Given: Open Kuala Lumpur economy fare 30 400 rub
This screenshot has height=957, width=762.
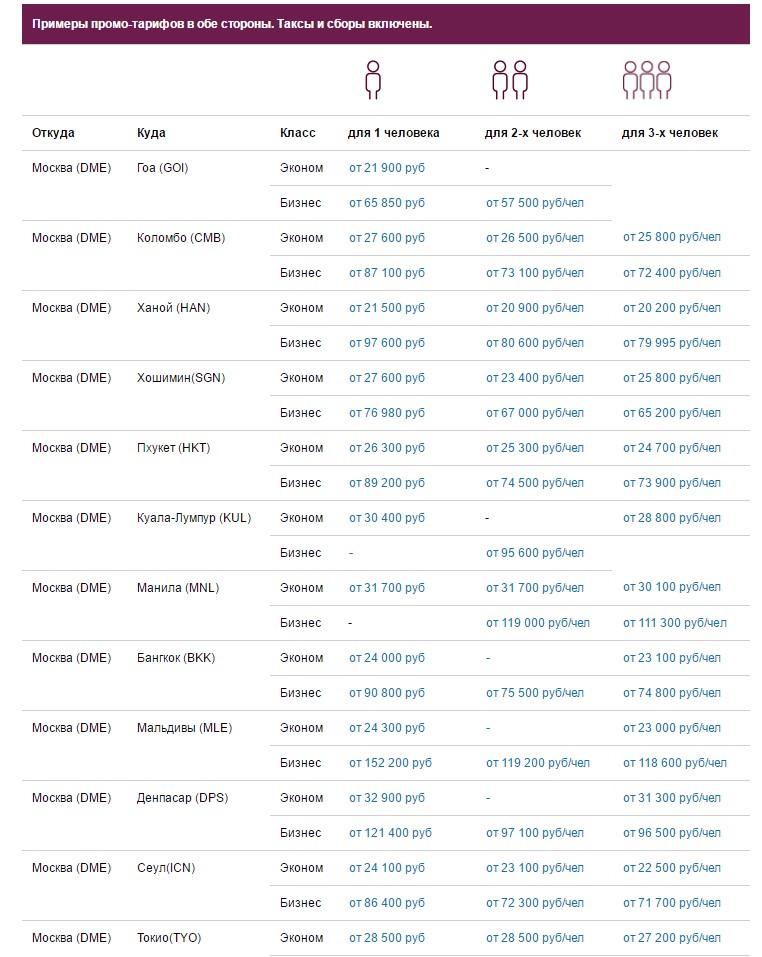Looking at the screenshot, I should [386, 518].
